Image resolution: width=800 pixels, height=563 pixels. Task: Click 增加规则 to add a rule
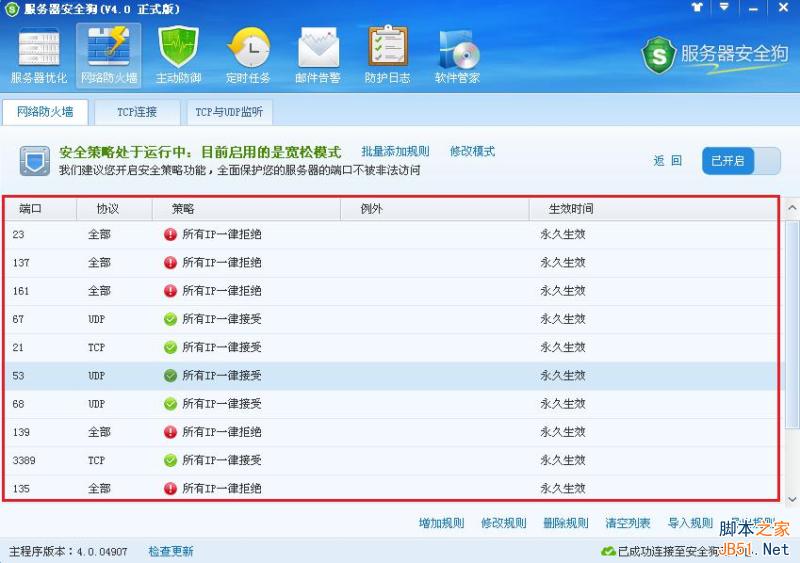pyautogui.click(x=441, y=523)
